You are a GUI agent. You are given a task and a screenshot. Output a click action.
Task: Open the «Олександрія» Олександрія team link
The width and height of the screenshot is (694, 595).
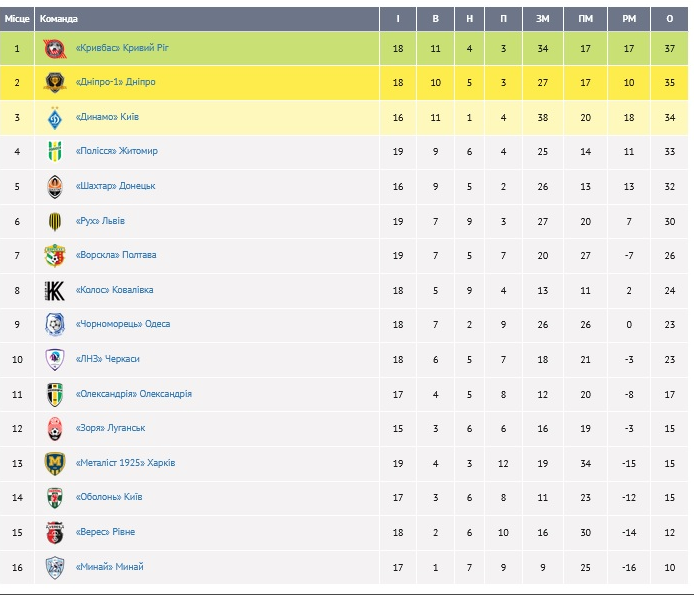133,394
